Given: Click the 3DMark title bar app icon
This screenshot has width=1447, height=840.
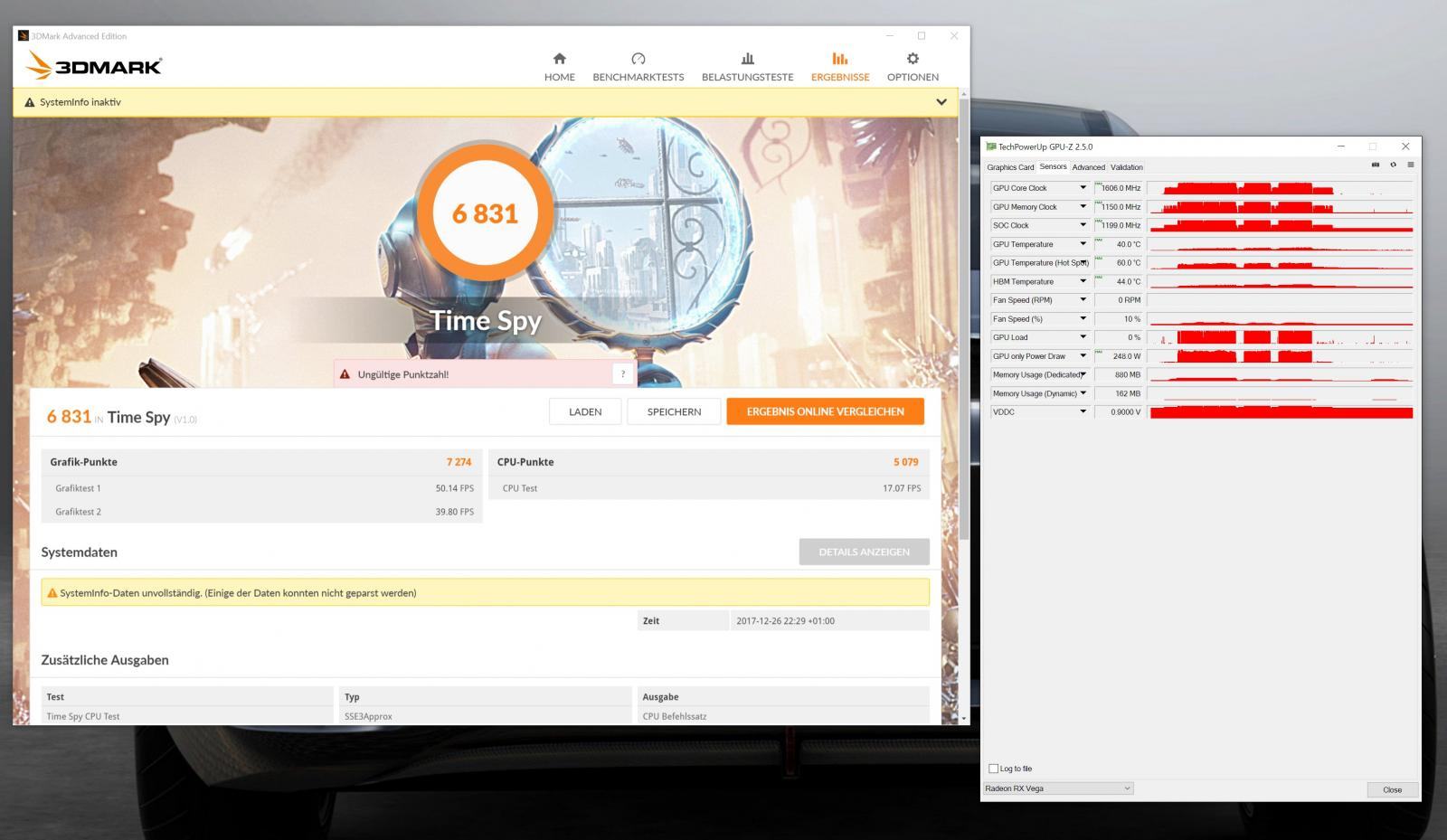Looking at the screenshot, I should tap(24, 36).
